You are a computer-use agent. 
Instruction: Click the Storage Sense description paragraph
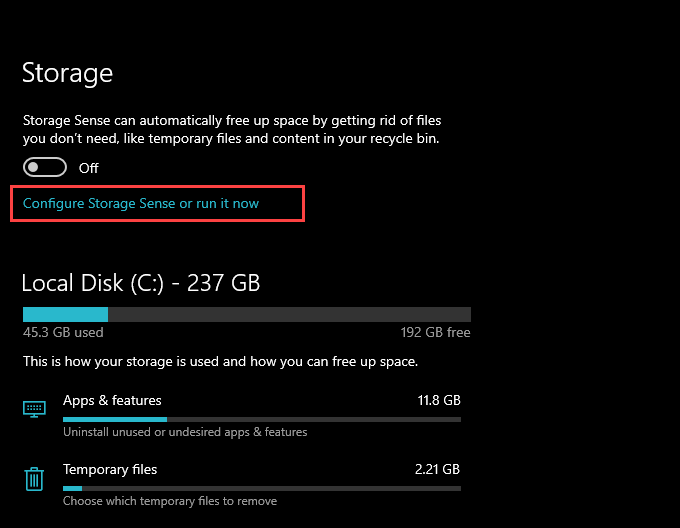click(231, 129)
